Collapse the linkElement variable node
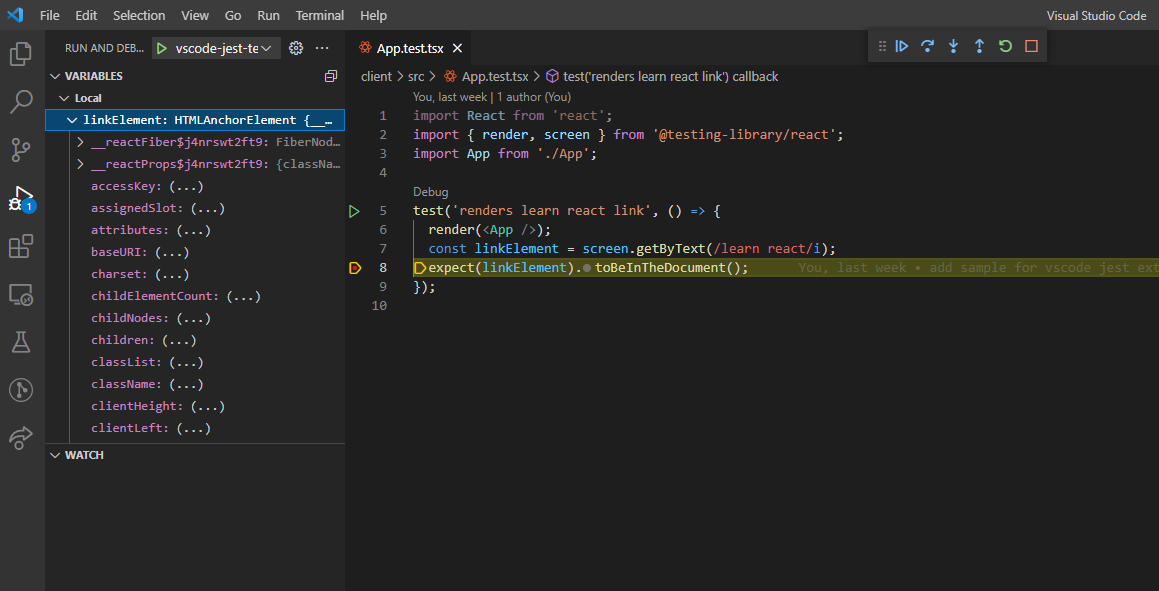This screenshot has width=1159, height=591. [71, 120]
